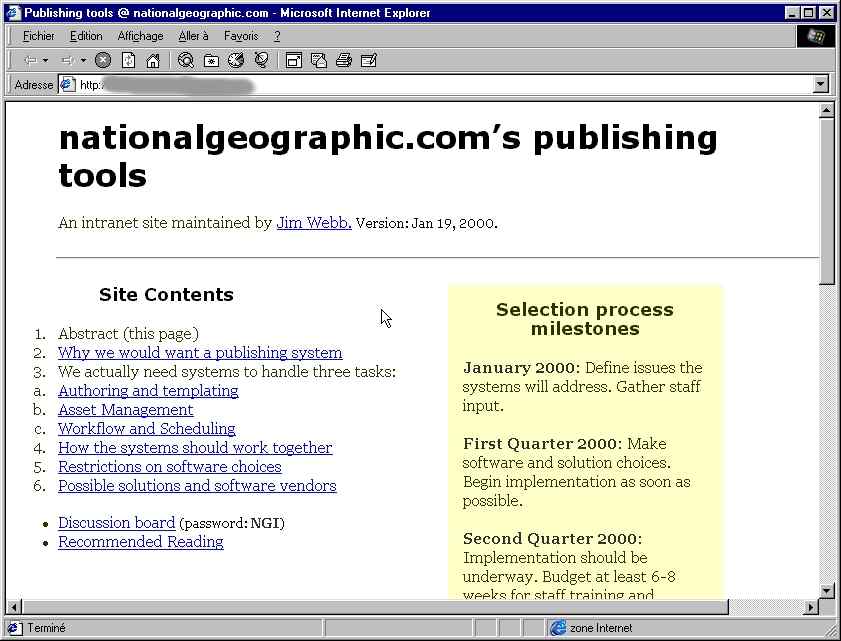Toggle the Fullscreen toolbar icon
This screenshot has width=841, height=641.
point(293,60)
